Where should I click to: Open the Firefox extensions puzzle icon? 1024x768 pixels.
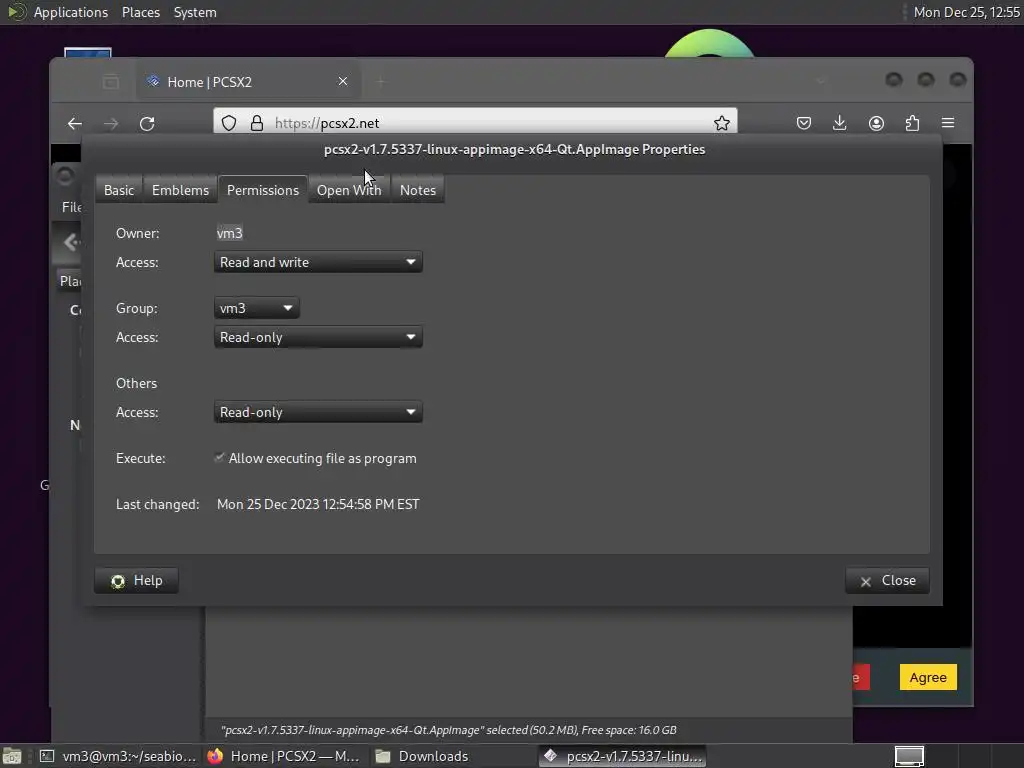coord(912,123)
